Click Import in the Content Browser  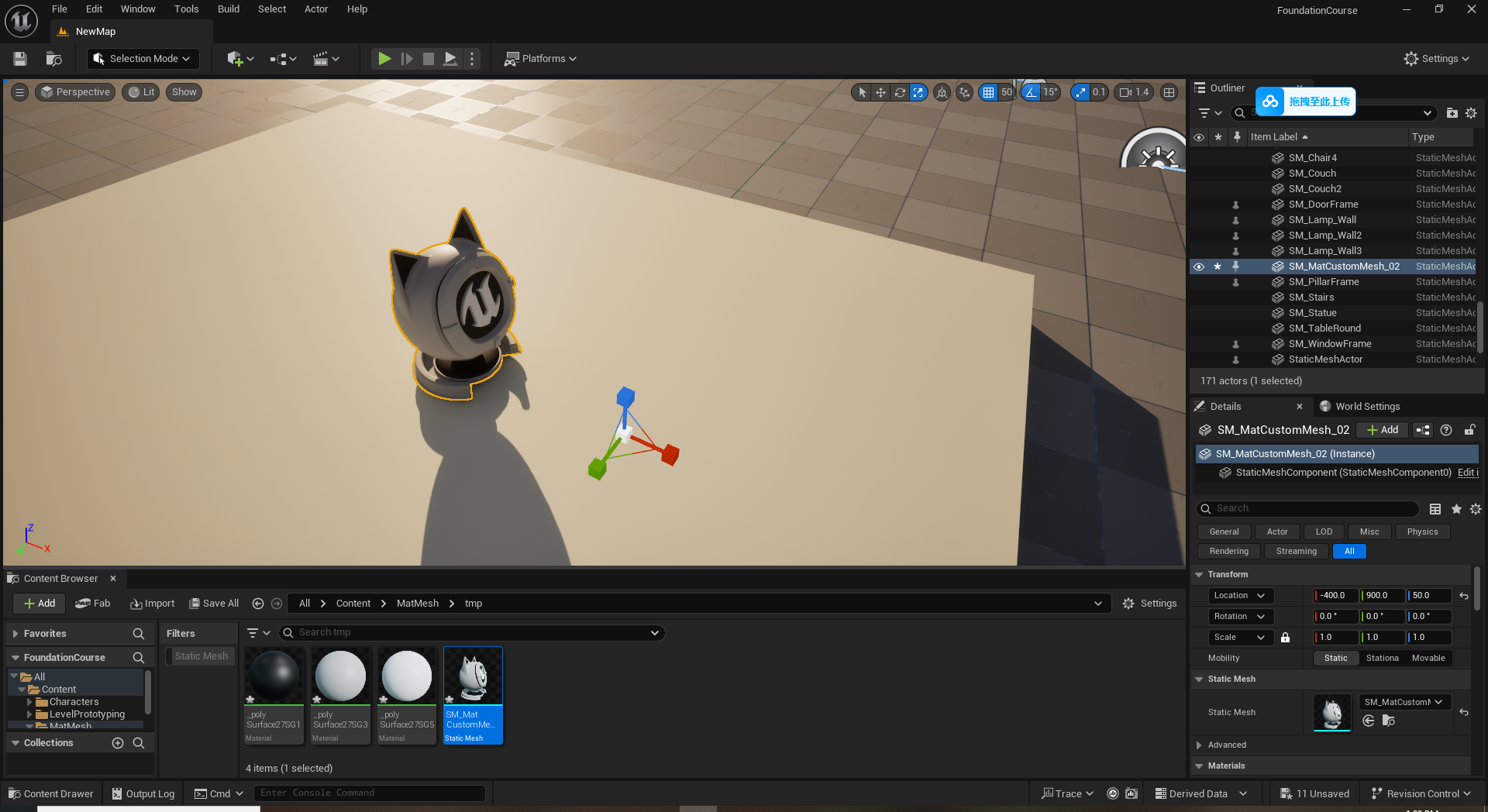point(152,604)
